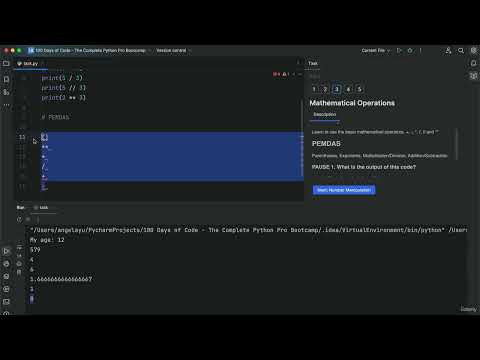Click the error and warning inspection indicator
The height and width of the screenshot is (360, 480).
click(x=281, y=74)
